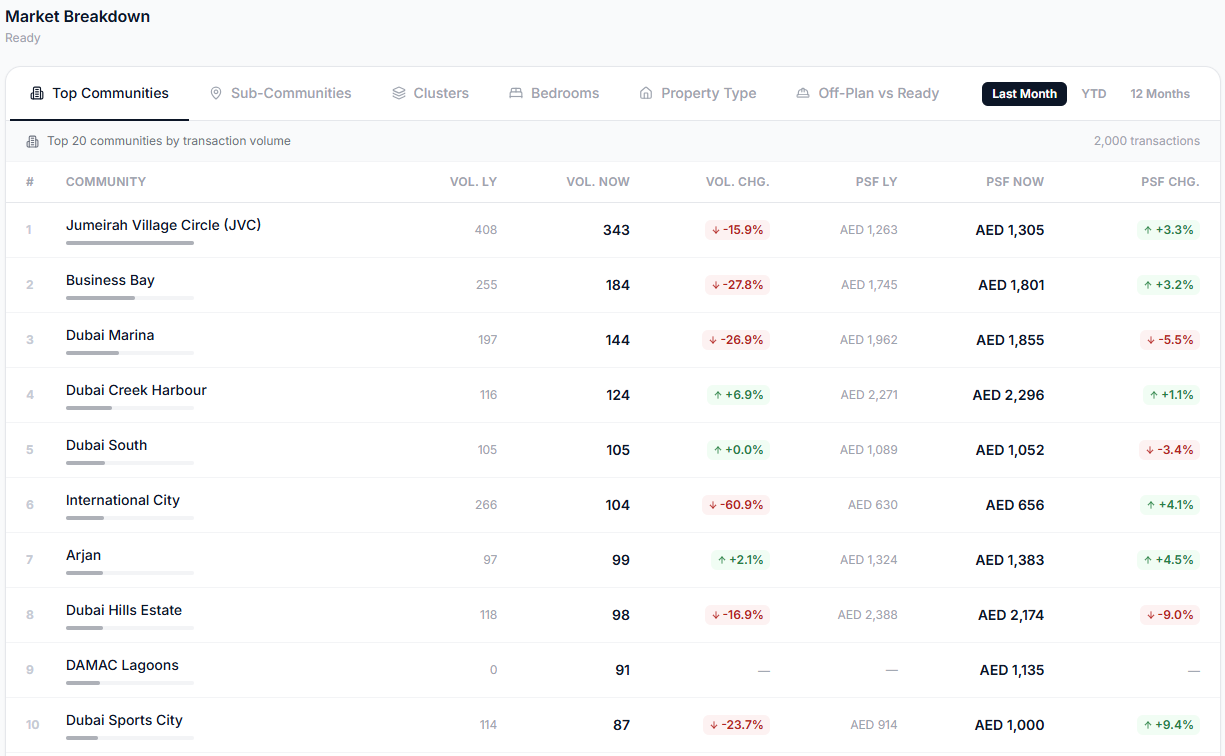The width and height of the screenshot is (1225, 756).
Task: Click the Top Communities building icon
Action: 37,93
